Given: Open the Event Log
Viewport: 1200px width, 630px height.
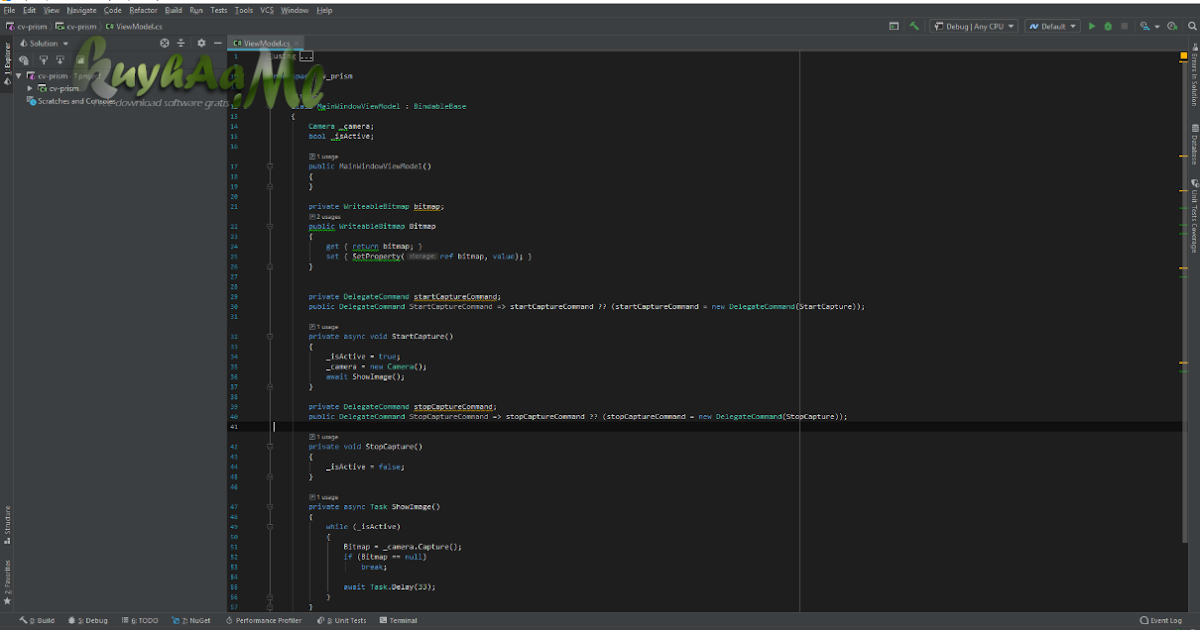Looking at the screenshot, I should click(1161, 621).
